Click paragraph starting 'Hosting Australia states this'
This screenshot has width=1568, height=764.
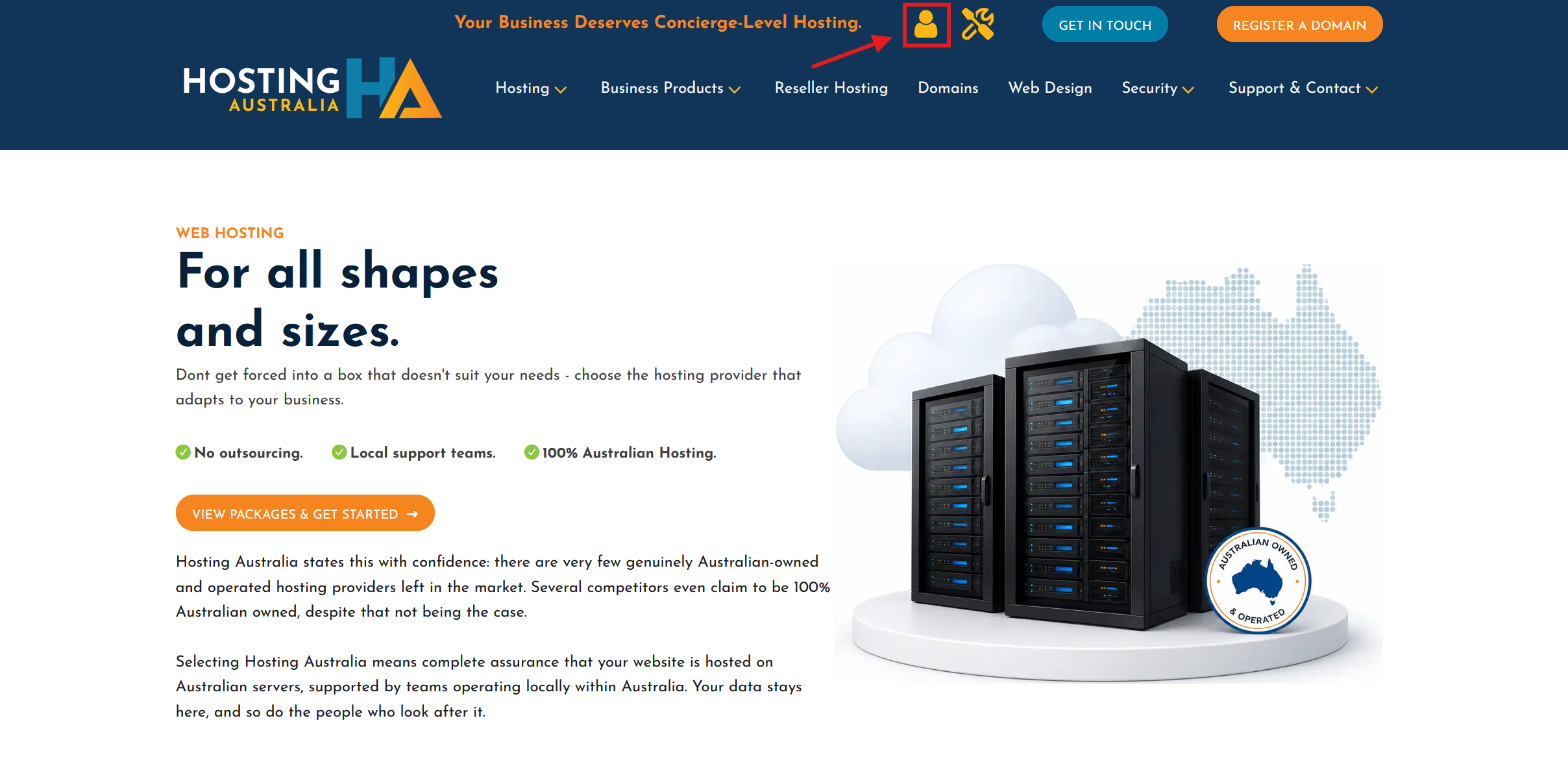pos(503,587)
